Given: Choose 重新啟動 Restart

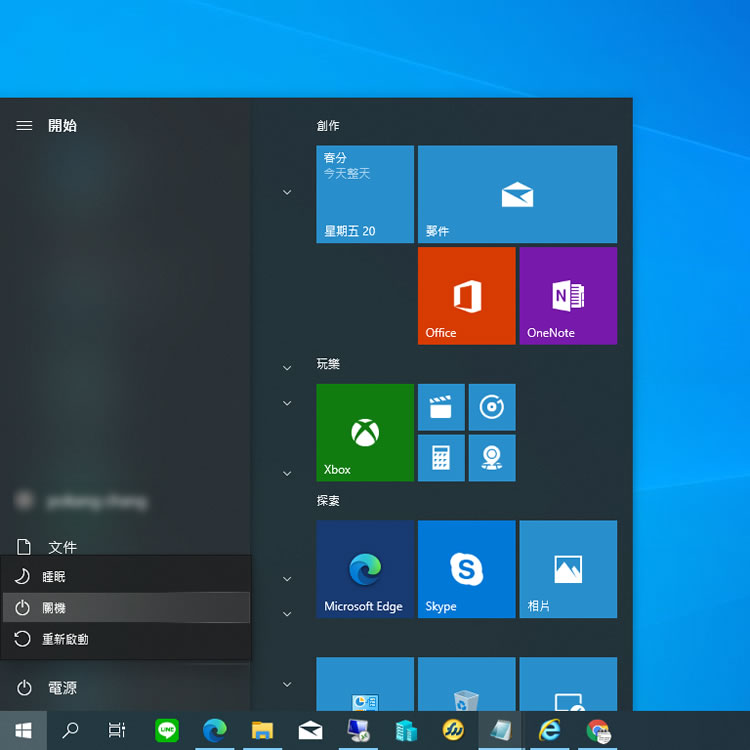Looking at the screenshot, I should click(x=126, y=639).
